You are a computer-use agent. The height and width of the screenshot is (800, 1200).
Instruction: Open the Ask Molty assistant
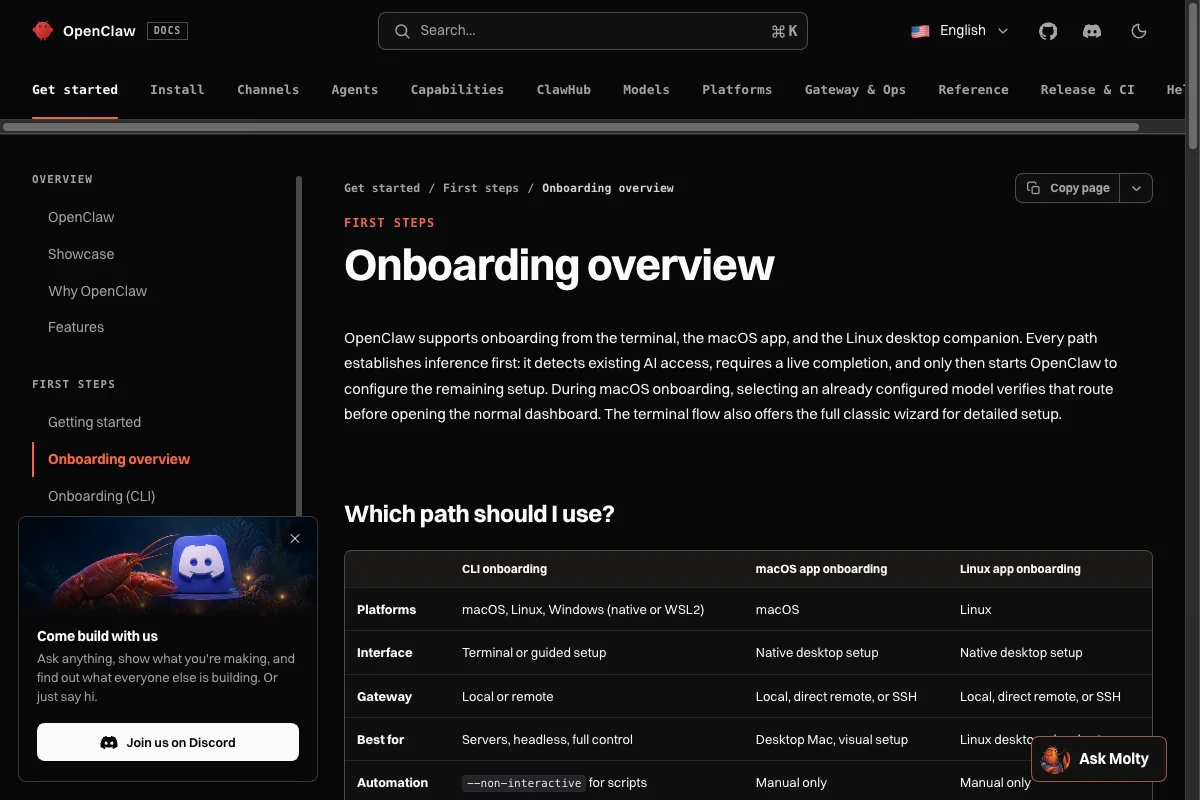[1098, 759]
